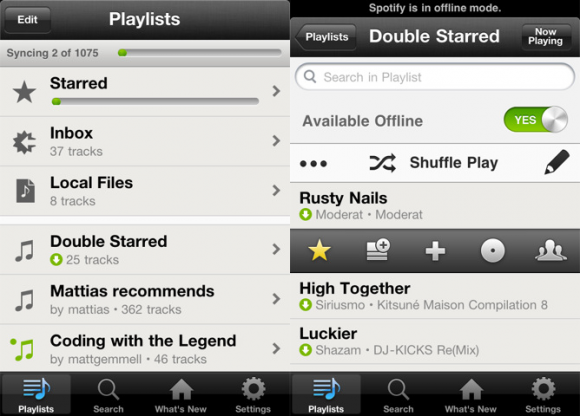The height and width of the screenshot is (416, 580).
Task: Open the Settings tab on the left screen
Action: click(x=253, y=395)
